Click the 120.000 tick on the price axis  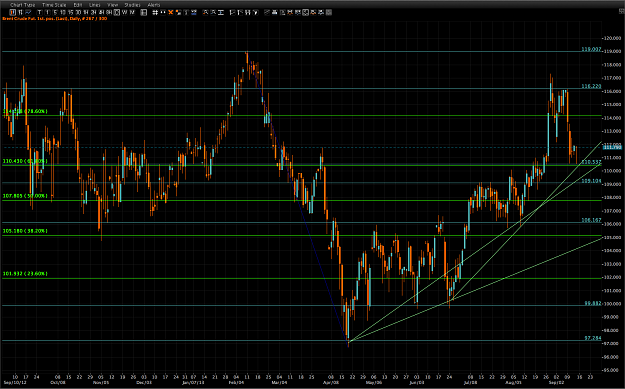[x=613, y=38]
